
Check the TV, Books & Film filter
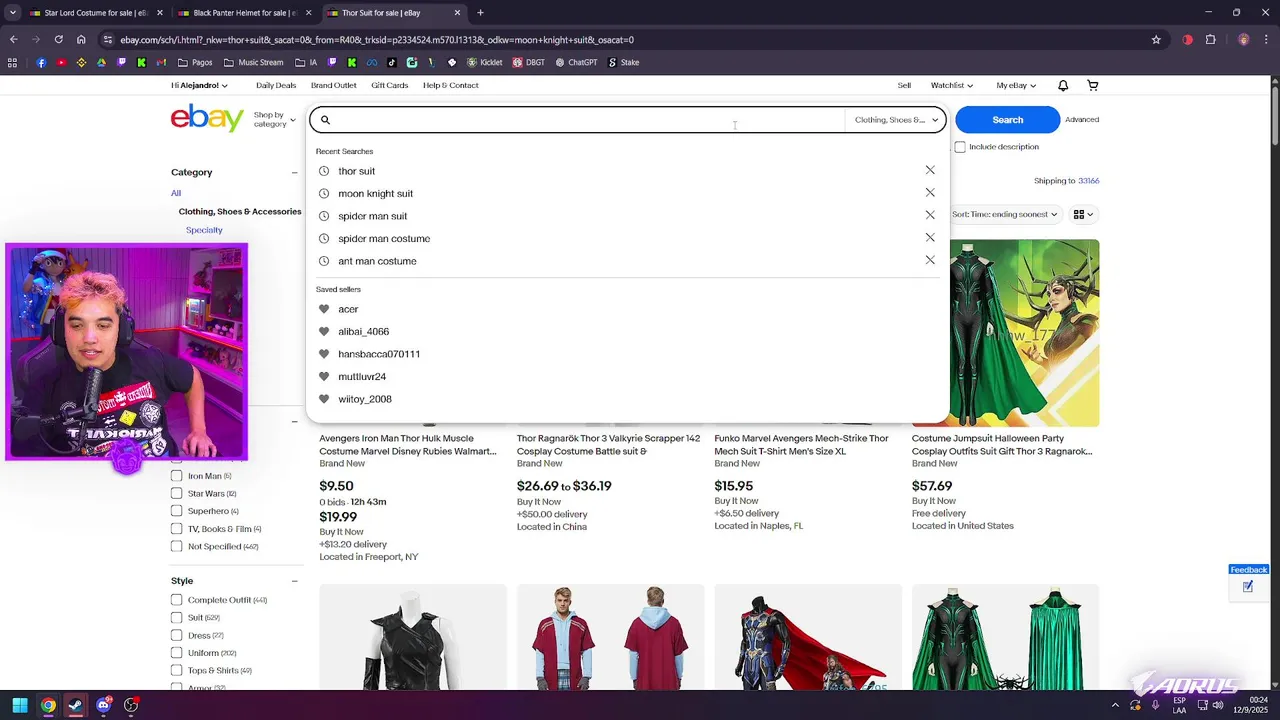coord(177,529)
